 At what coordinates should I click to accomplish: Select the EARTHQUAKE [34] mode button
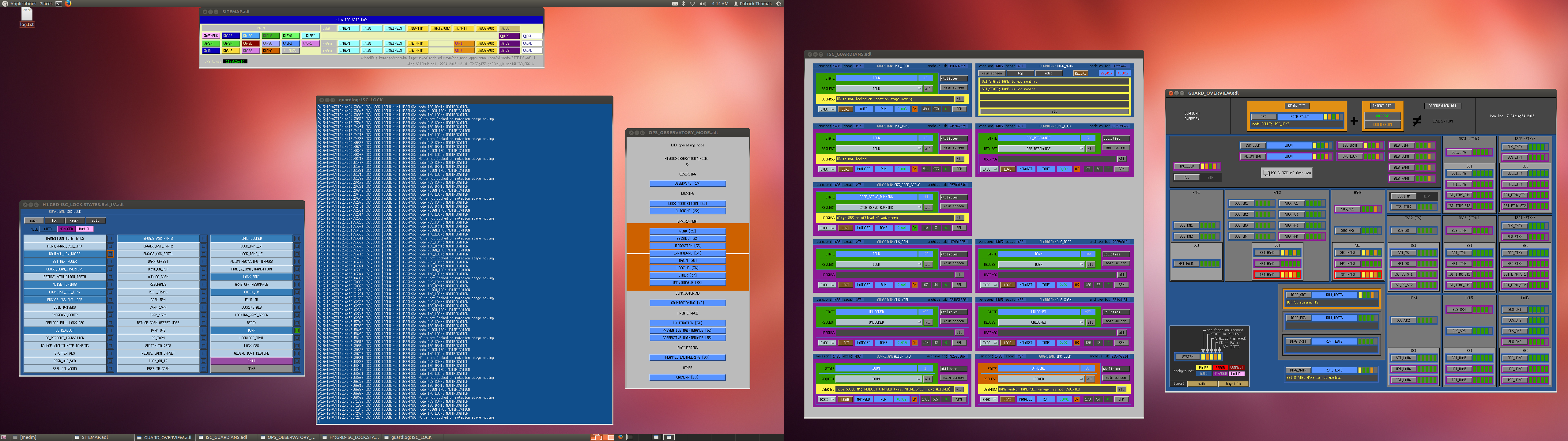[687, 253]
